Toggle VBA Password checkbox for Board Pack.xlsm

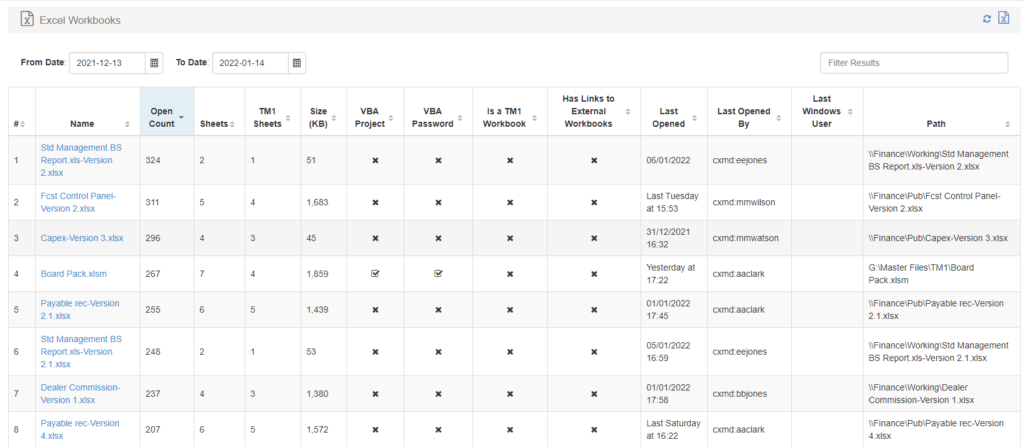pyautogui.click(x=438, y=274)
